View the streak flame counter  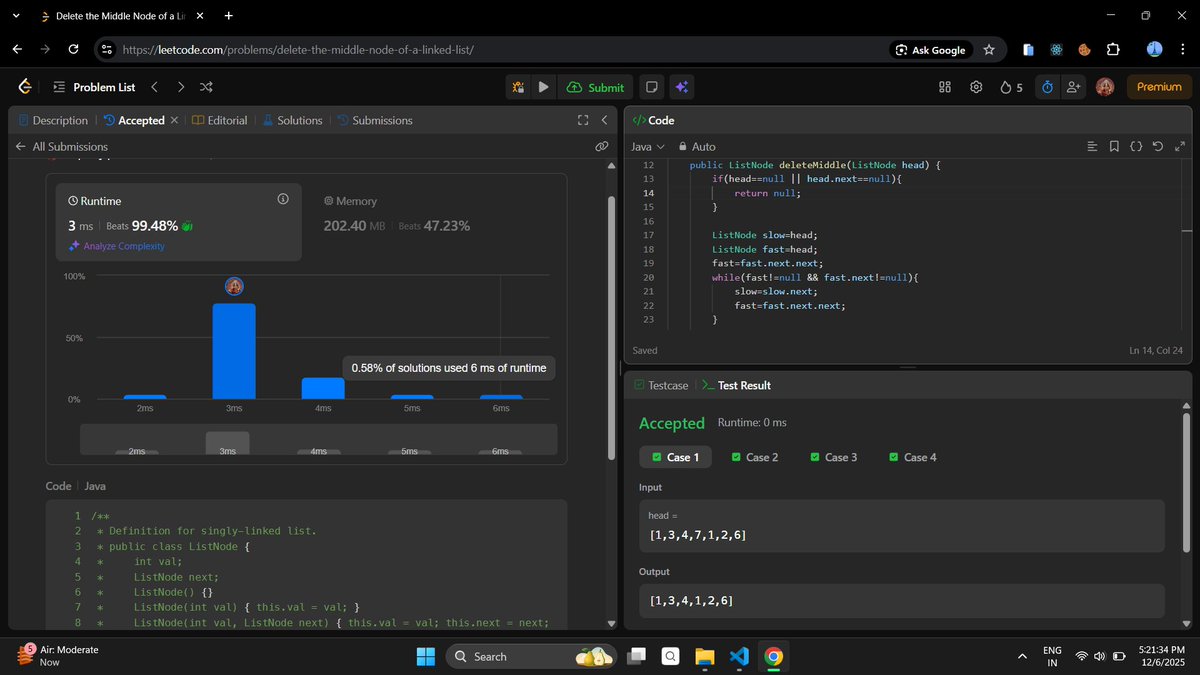coord(1011,87)
